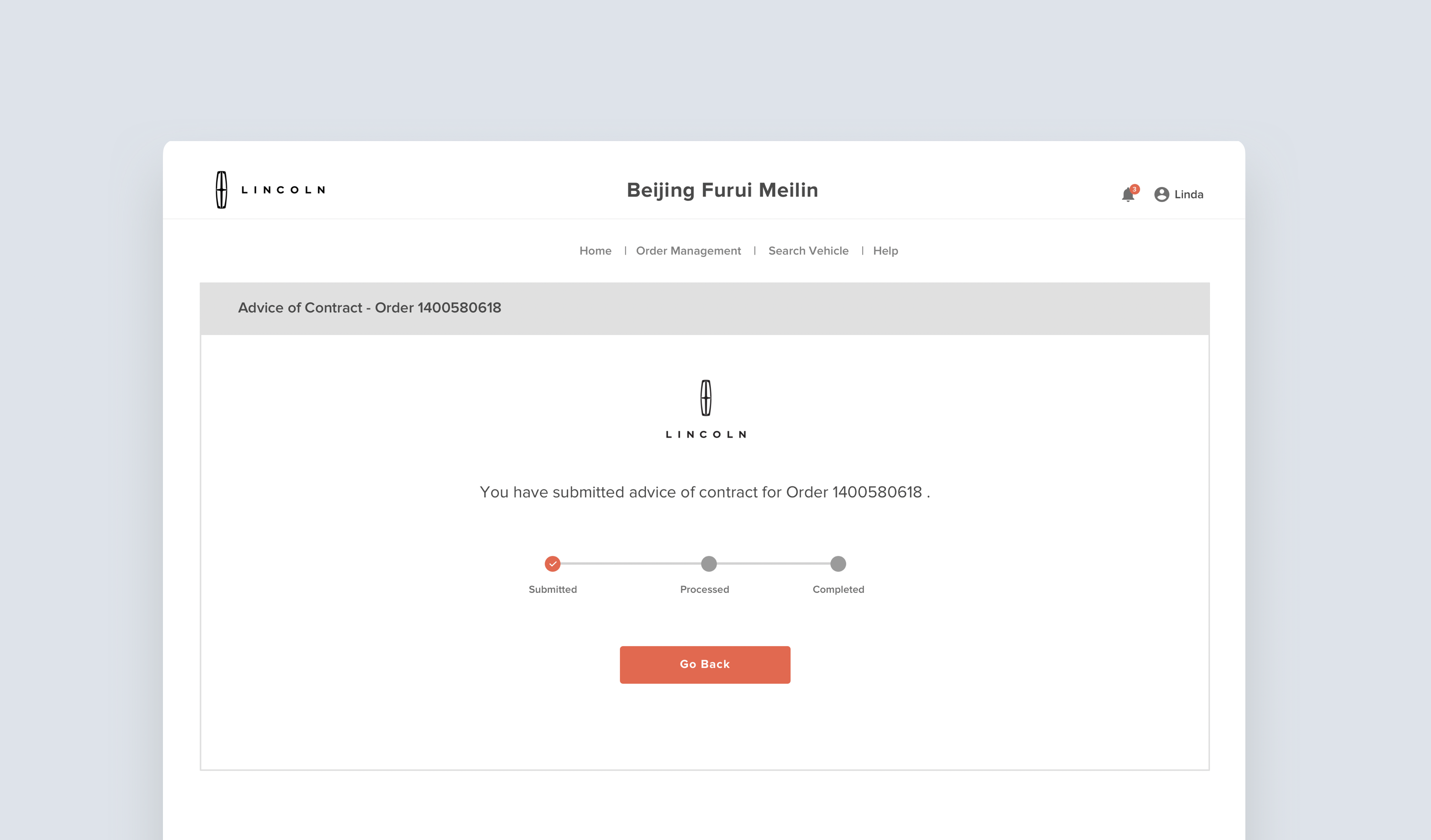The width and height of the screenshot is (1431, 840).
Task: Click the Processed step label
Action: pyautogui.click(x=704, y=590)
